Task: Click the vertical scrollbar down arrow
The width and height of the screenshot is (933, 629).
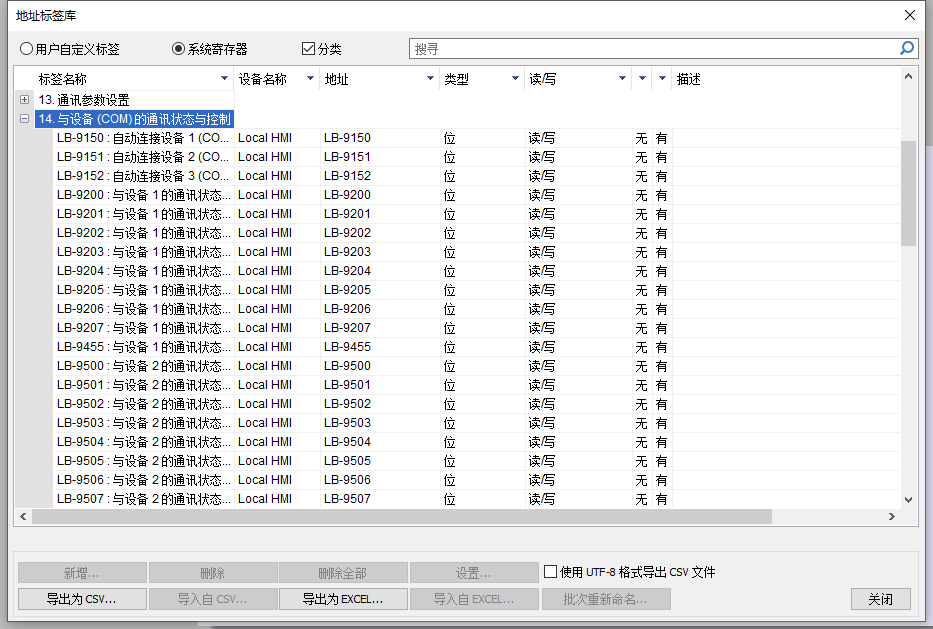Action: coord(908,499)
